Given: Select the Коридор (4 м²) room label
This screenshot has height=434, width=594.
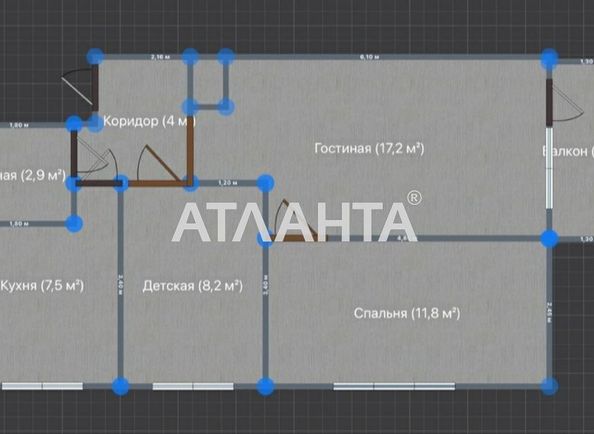Looking at the screenshot, I should click(x=149, y=121).
